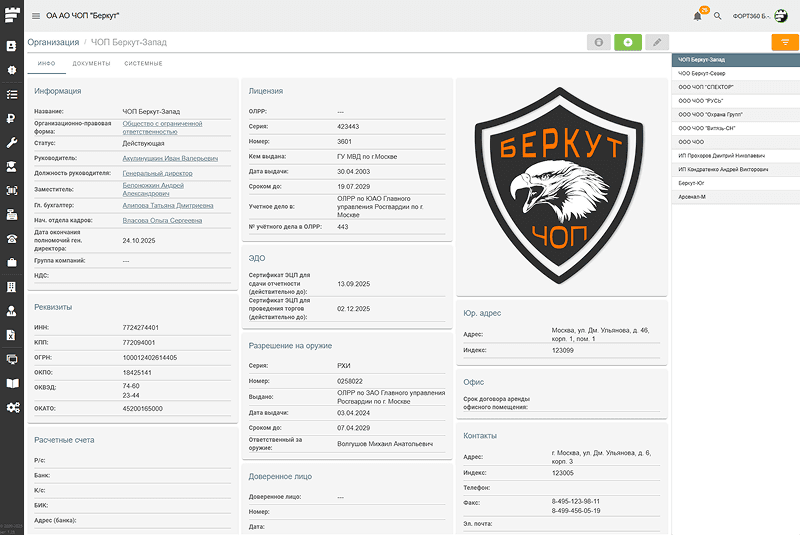
Task: Switch to the Системные tab
Action: 143,63
